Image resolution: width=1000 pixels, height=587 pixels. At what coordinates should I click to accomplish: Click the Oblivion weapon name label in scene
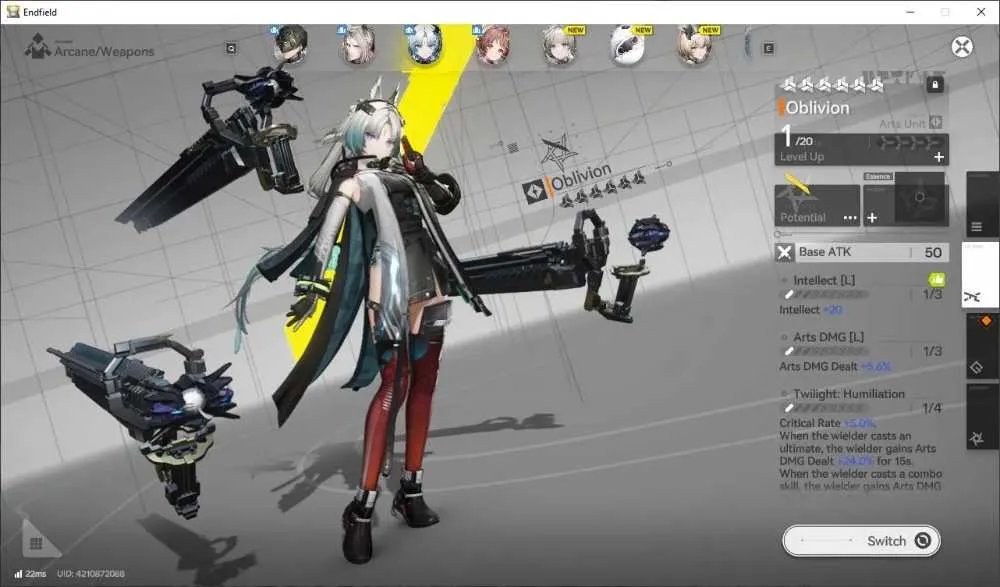click(581, 177)
